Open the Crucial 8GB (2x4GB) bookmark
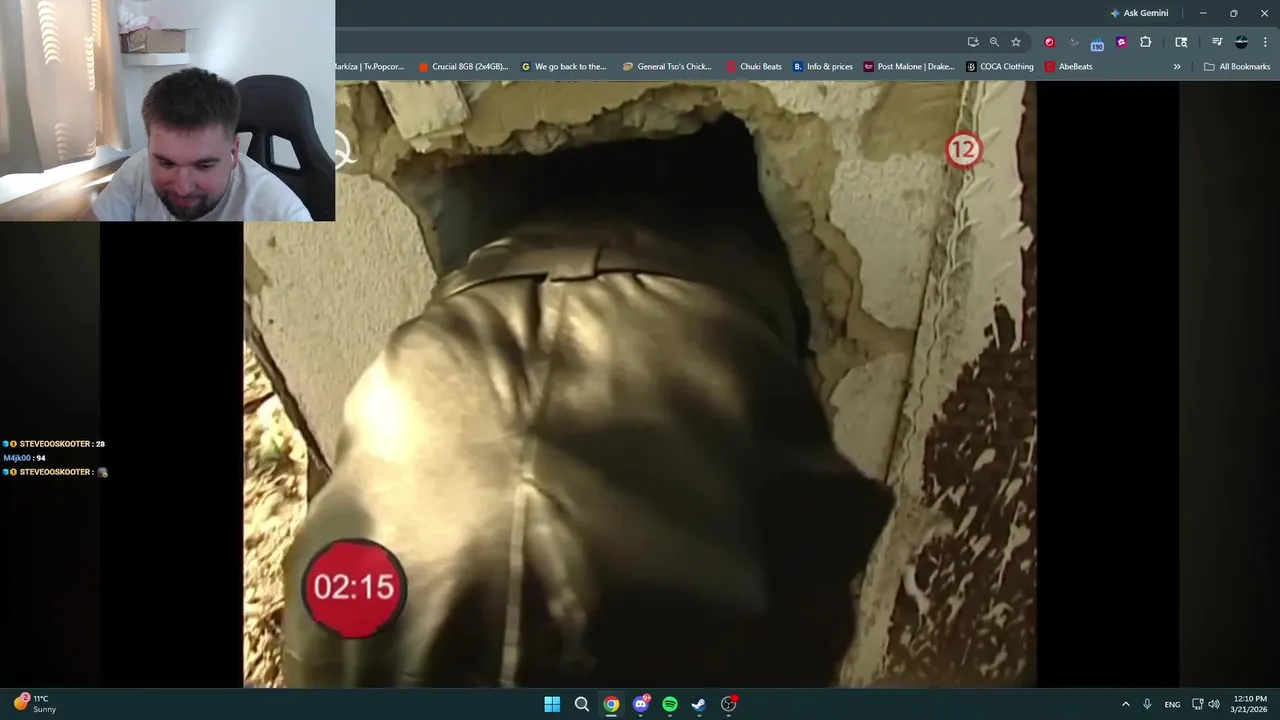Image resolution: width=1280 pixels, height=720 pixels. pyautogui.click(x=463, y=67)
